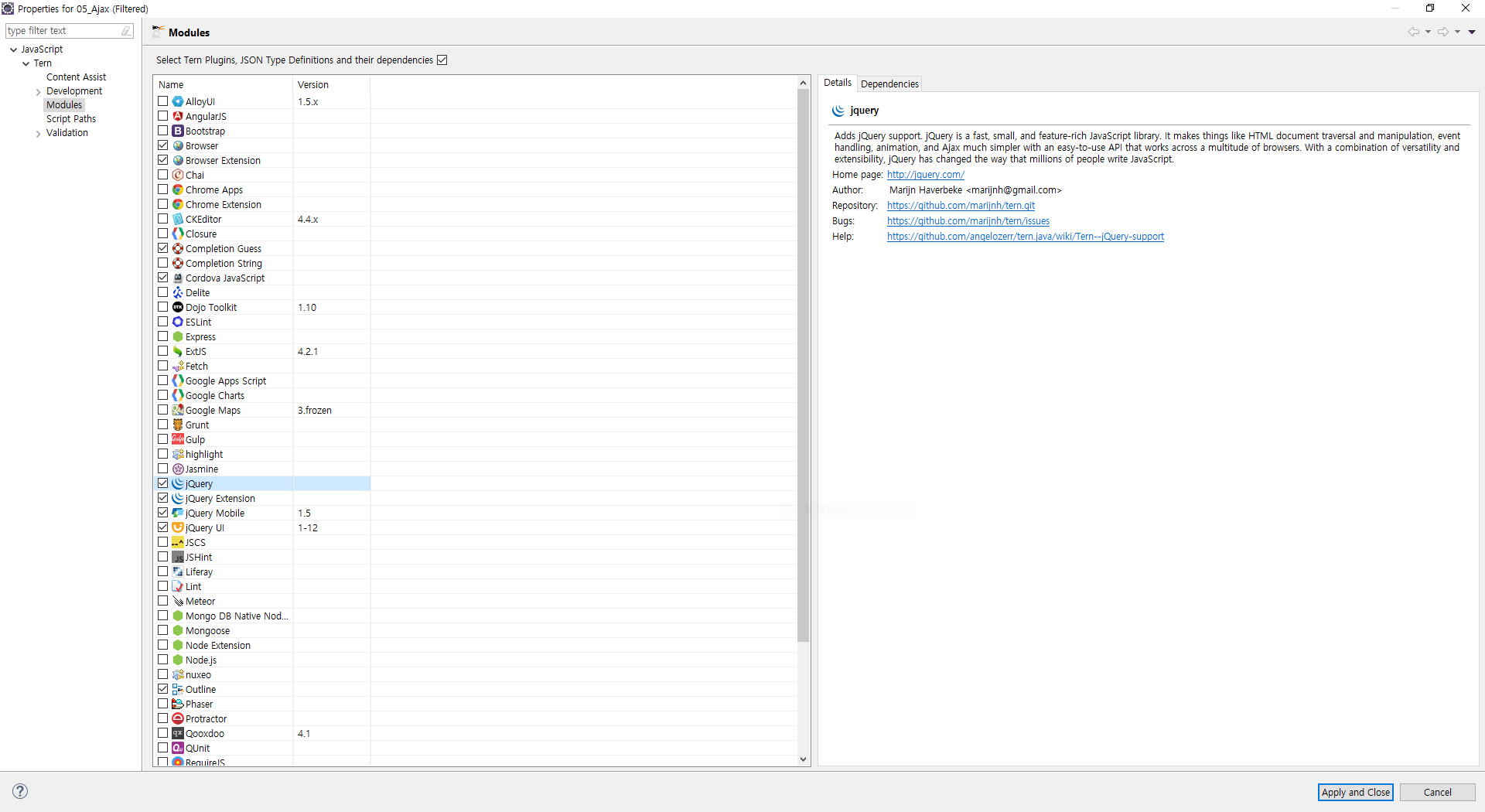
Task: Focus the type filter text field
Action: (x=63, y=31)
